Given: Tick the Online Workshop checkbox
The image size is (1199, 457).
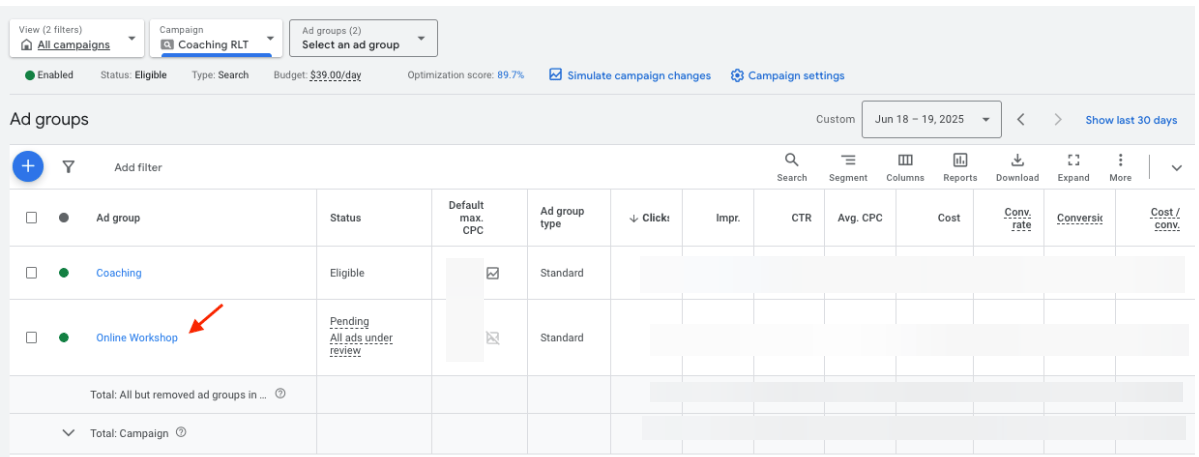Looking at the screenshot, I should (32, 338).
